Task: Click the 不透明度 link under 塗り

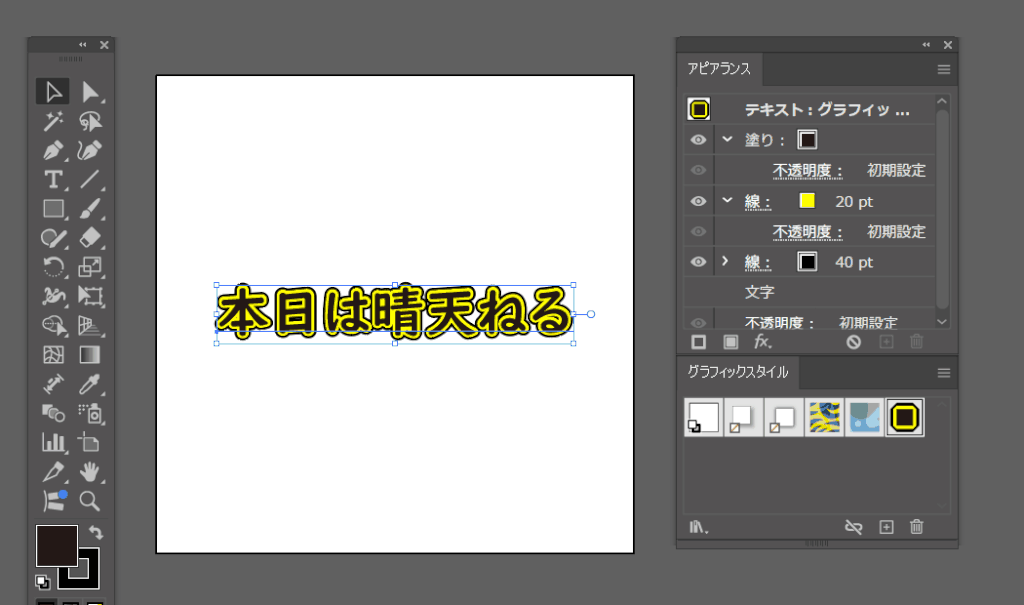Action: (x=807, y=171)
